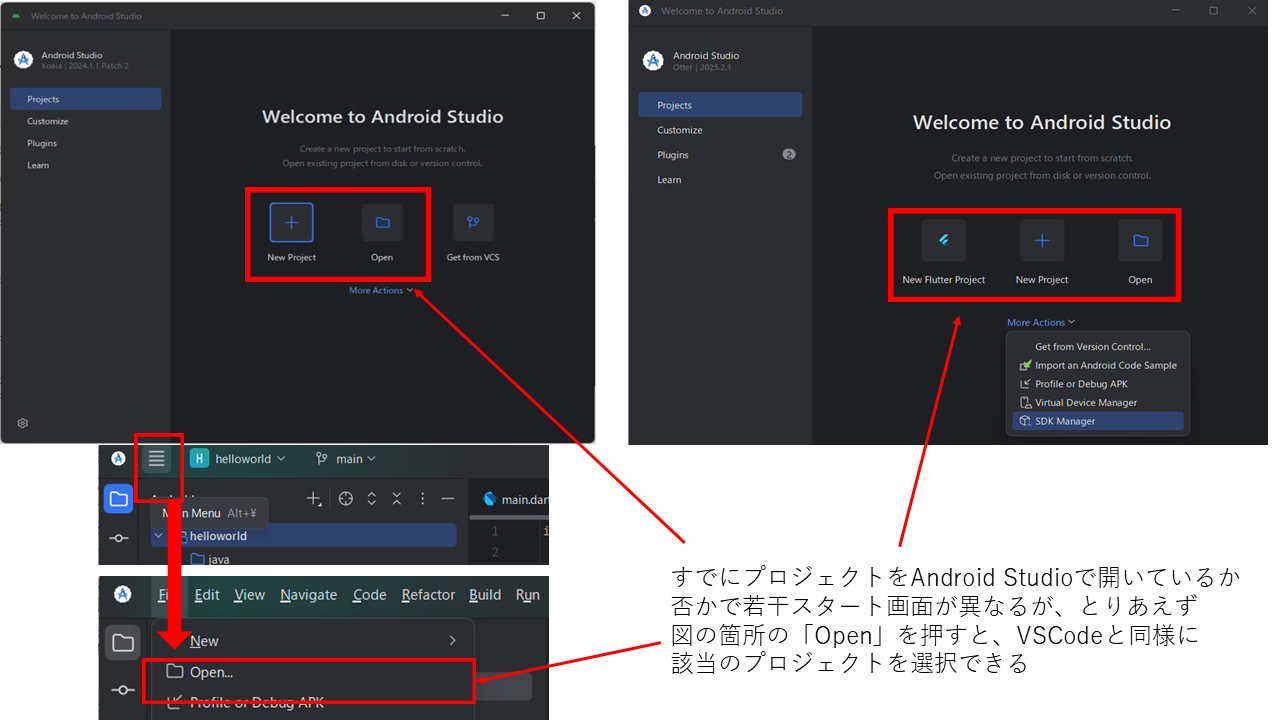Open the Refactor menu
1280x720 pixels.
pyautogui.click(x=428, y=594)
